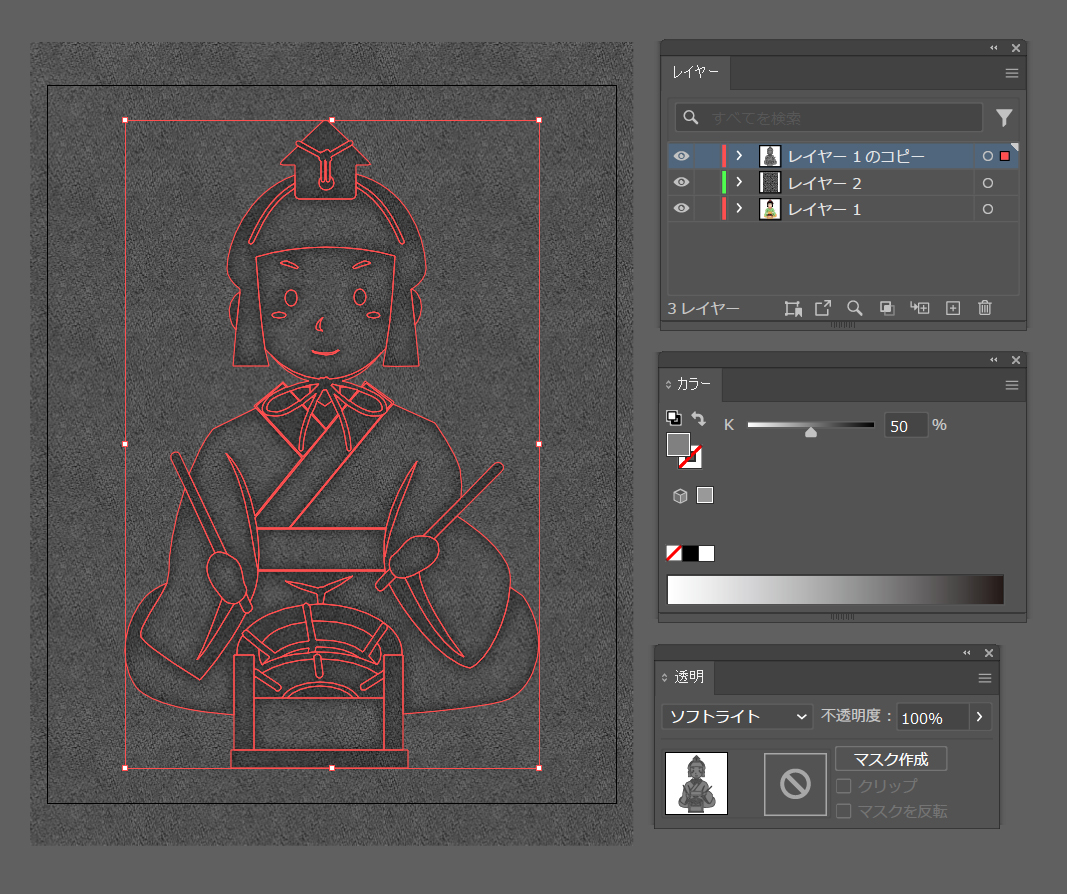Open the Locate Object search icon

tap(855, 308)
